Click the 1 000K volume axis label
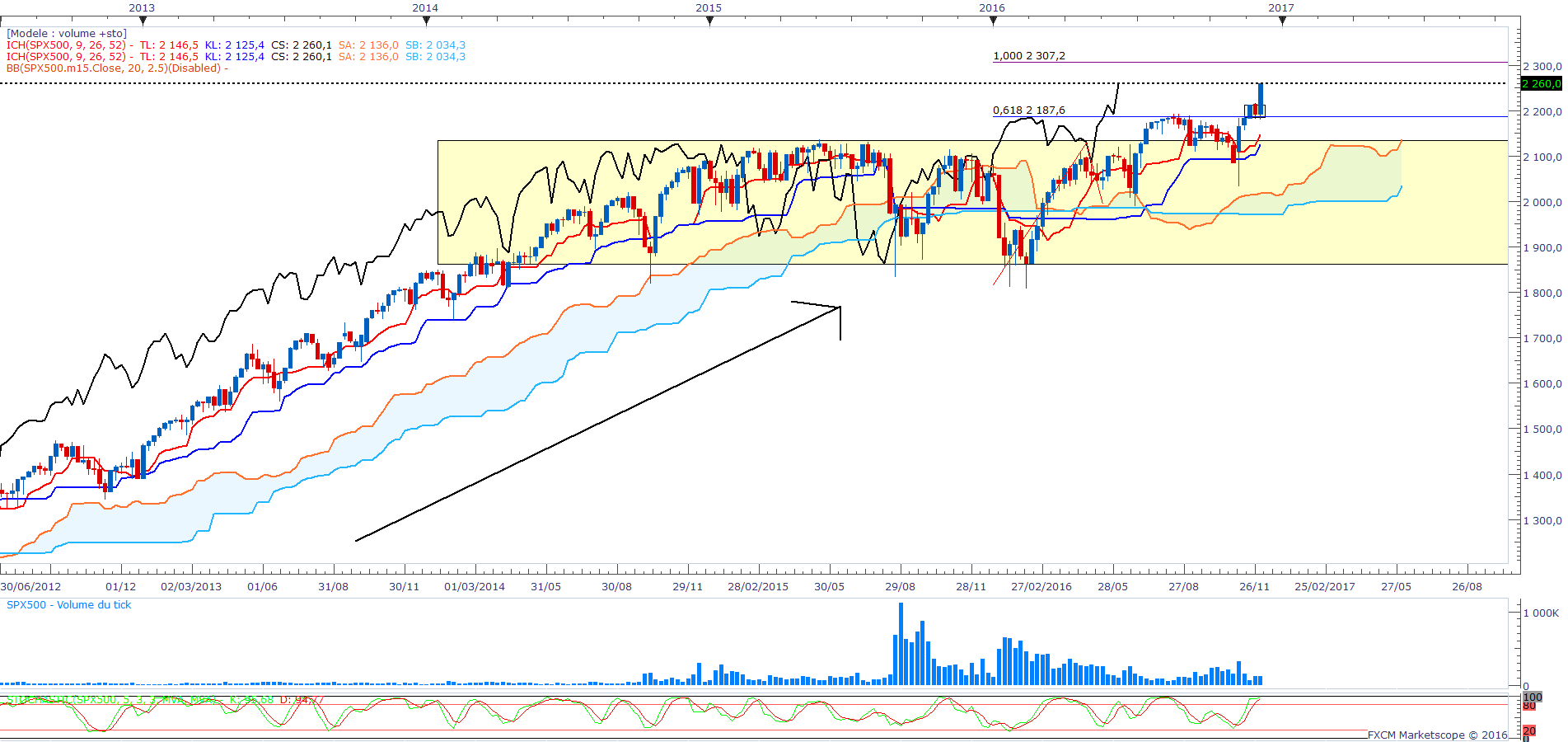Image resolution: width=1568 pixels, height=742 pixels. [1542, 613]
